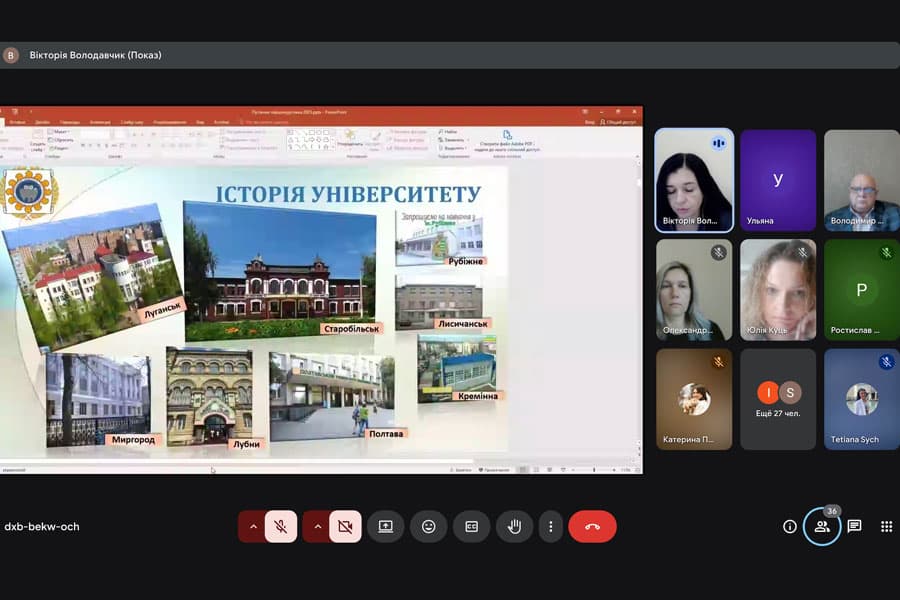Click PowerPoint vertical slide scrollbar

tap(639, 304)
